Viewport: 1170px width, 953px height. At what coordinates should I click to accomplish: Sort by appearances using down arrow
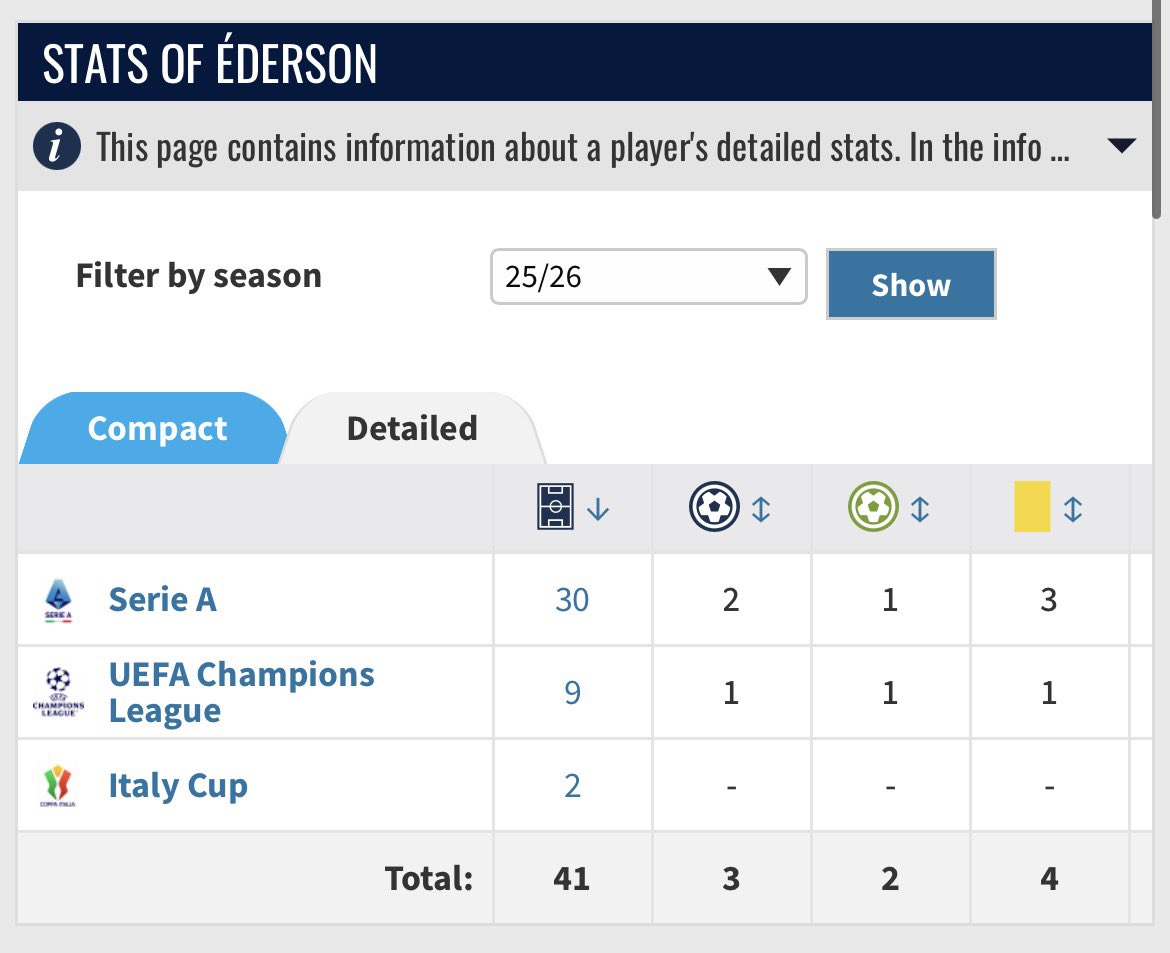click(598, 509)
